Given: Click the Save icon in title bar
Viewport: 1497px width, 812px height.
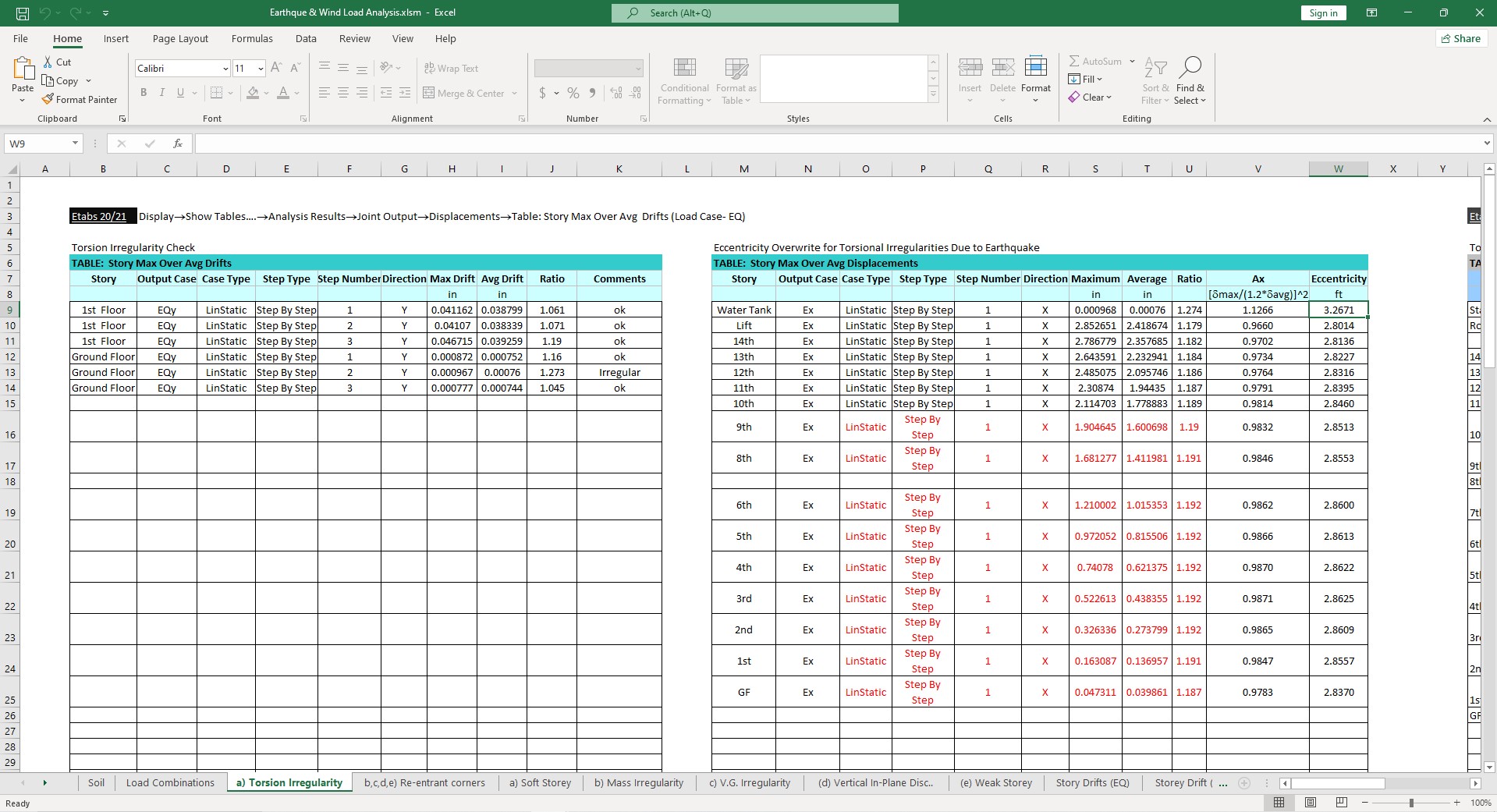Looking at the screenshot, I should [x=23, y=13].
